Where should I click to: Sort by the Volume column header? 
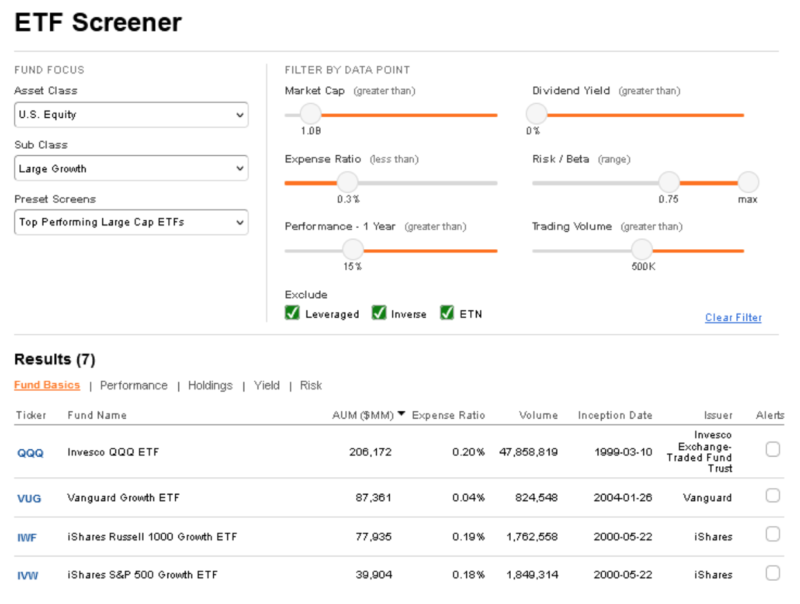(x=538, y=415)
